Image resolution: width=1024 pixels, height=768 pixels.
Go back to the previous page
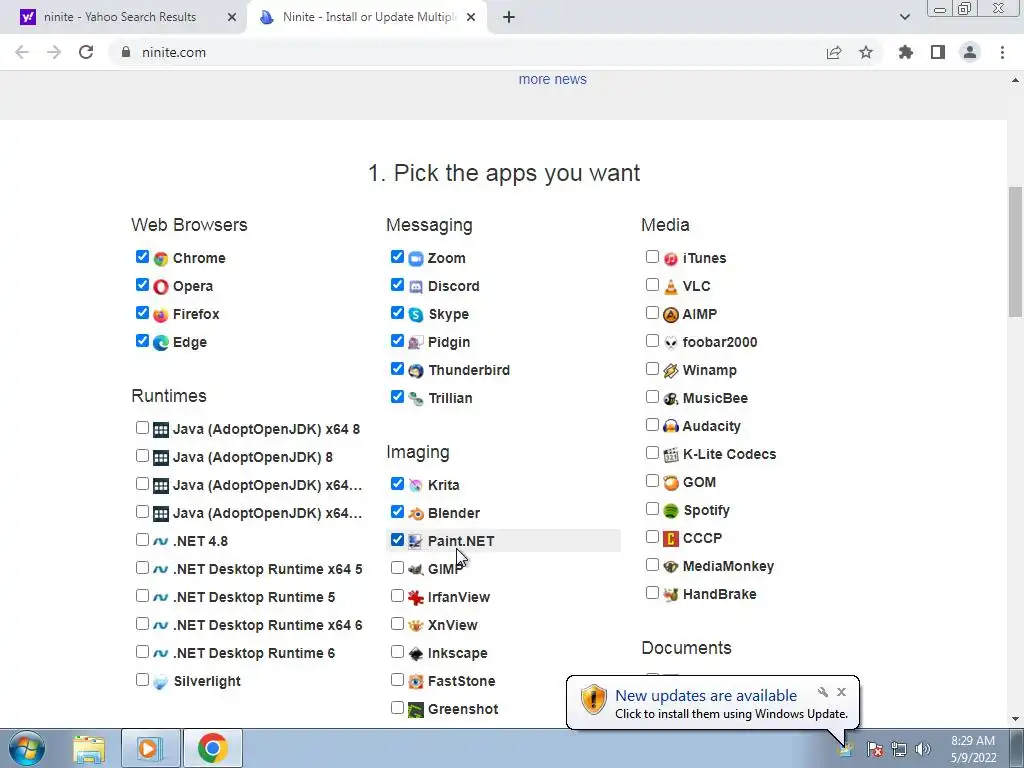click(x=22, y=52)
